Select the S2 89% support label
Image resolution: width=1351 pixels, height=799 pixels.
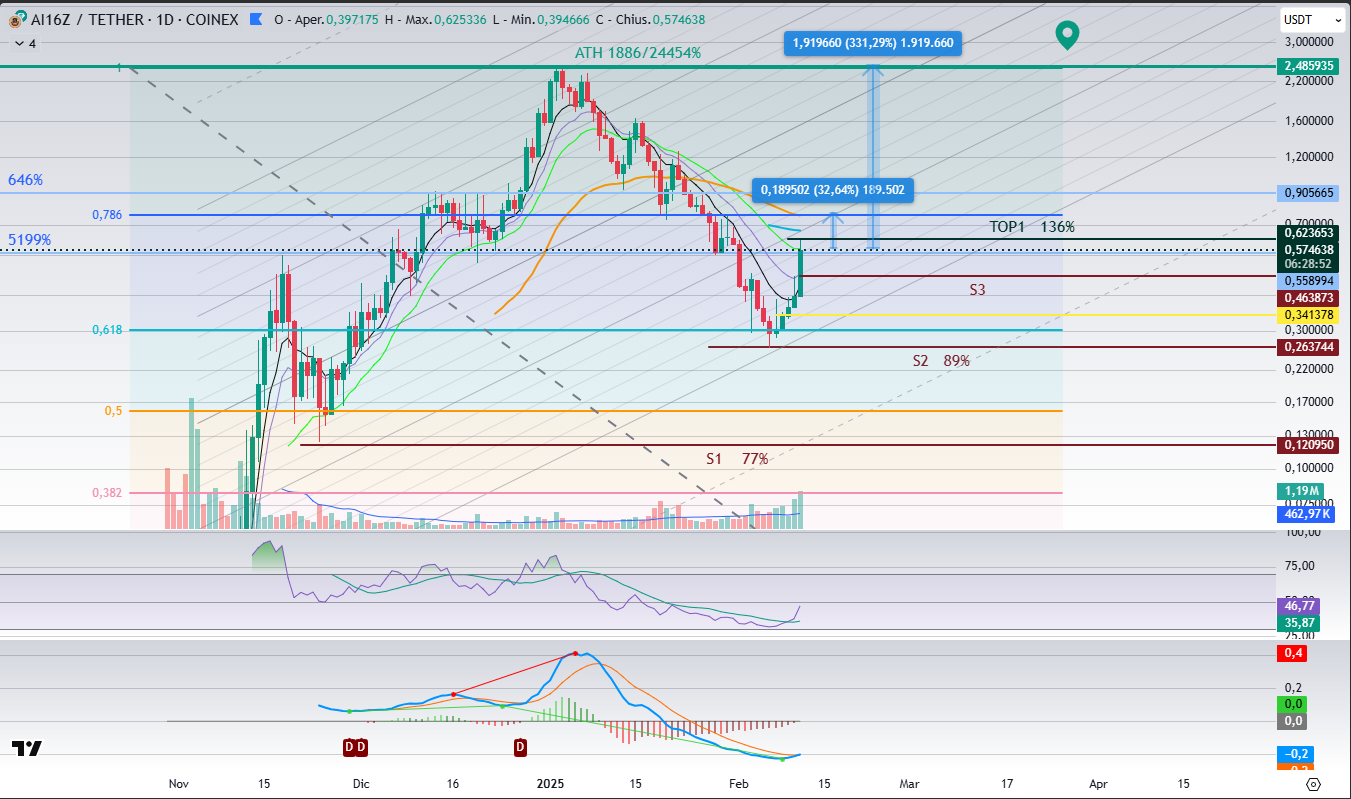pyautogui.click(x=940, y=360)
